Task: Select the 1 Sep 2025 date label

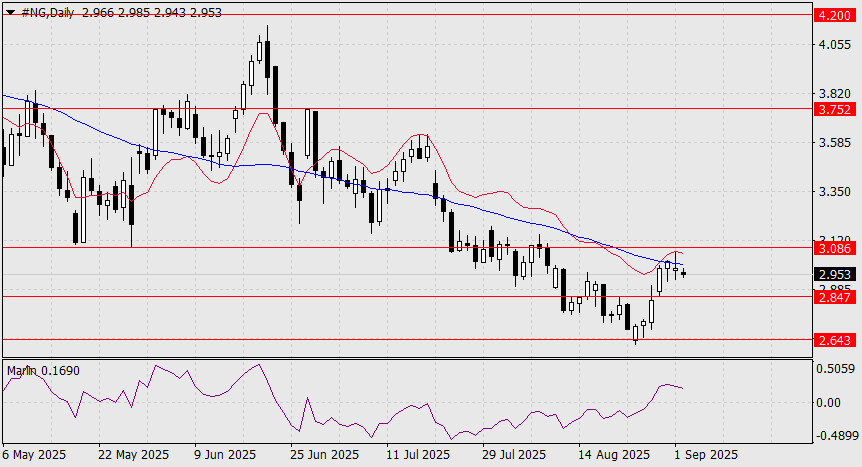Action: click(705, 455)
